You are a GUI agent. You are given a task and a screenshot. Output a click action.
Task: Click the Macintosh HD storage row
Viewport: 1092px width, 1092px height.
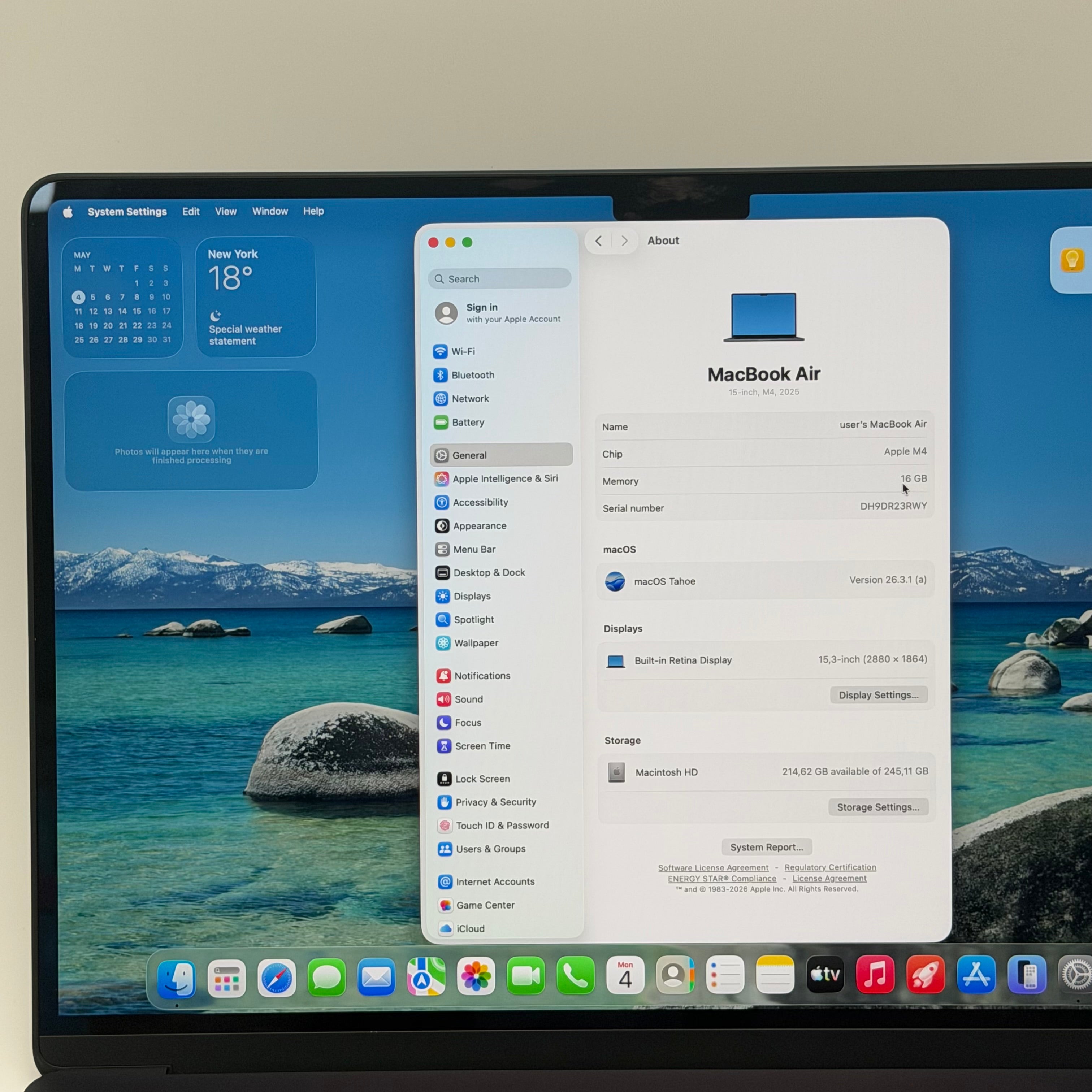(766, 772)
